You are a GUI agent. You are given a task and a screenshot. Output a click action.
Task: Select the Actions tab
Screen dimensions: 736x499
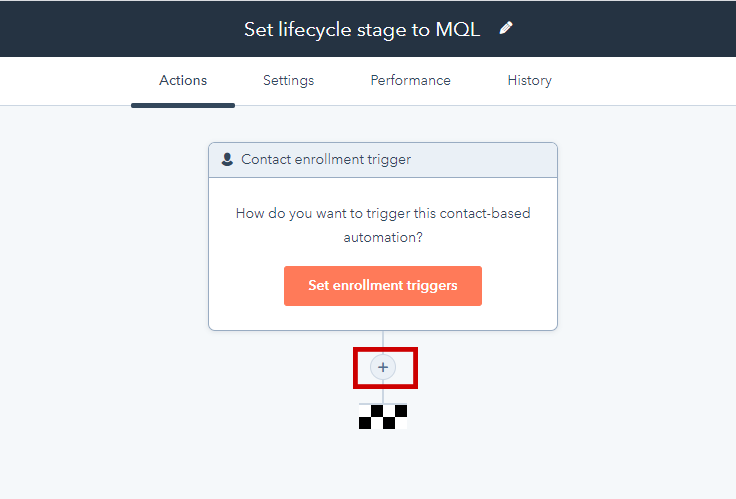pos(183,80)
